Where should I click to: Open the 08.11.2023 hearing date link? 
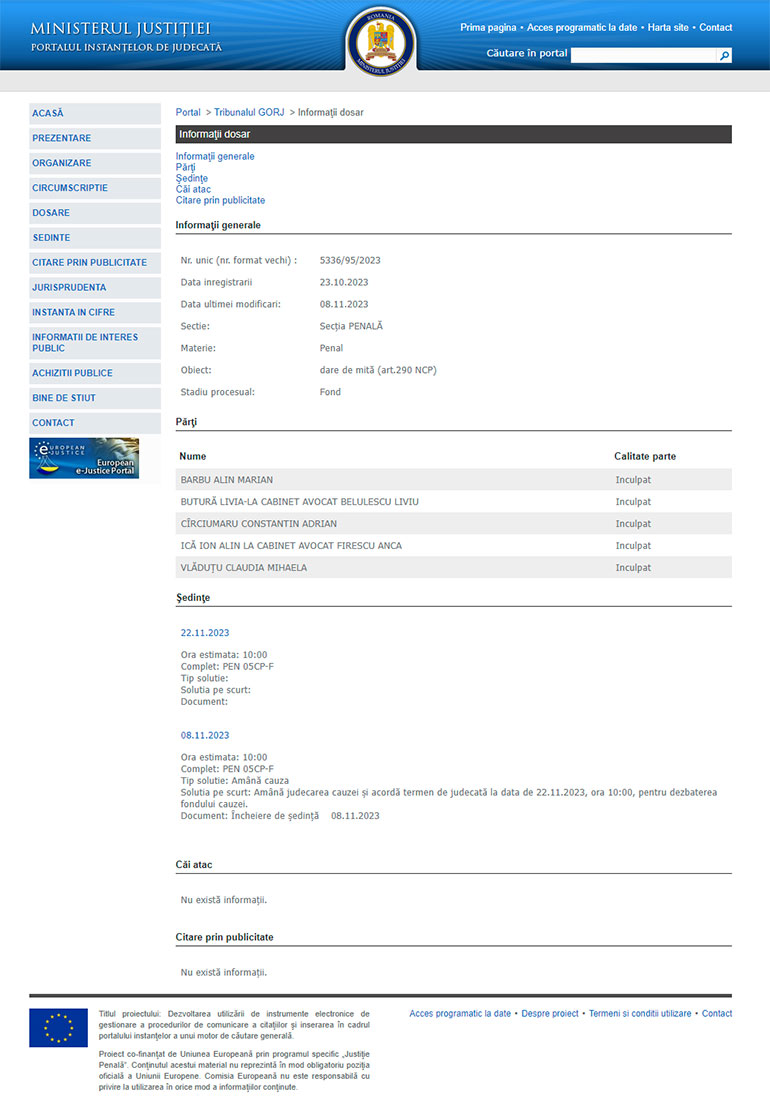pyautogui.click(x=205, y=735)
